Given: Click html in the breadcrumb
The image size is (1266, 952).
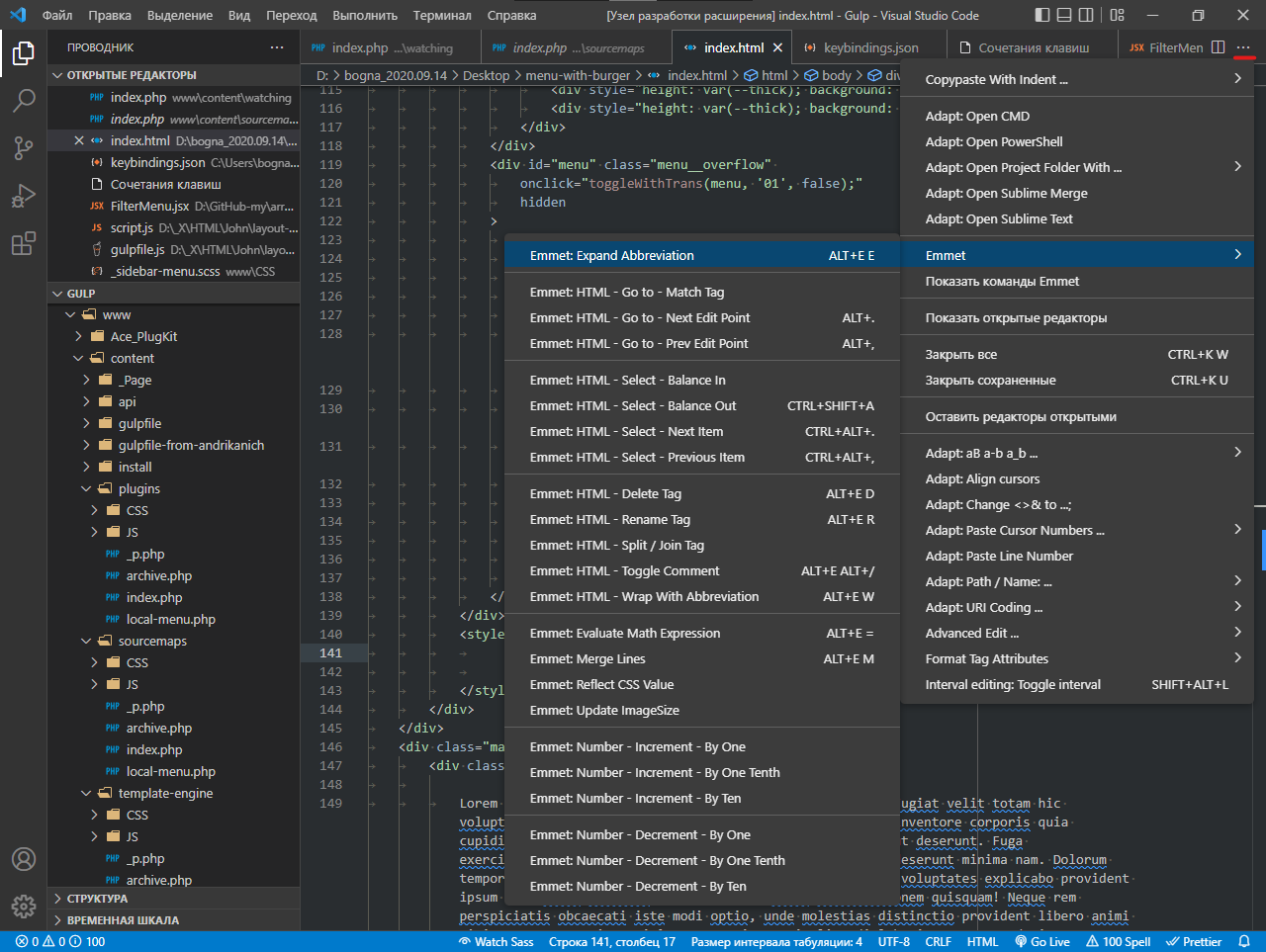Looking at the screenshot, I should [x=774, y=75].
